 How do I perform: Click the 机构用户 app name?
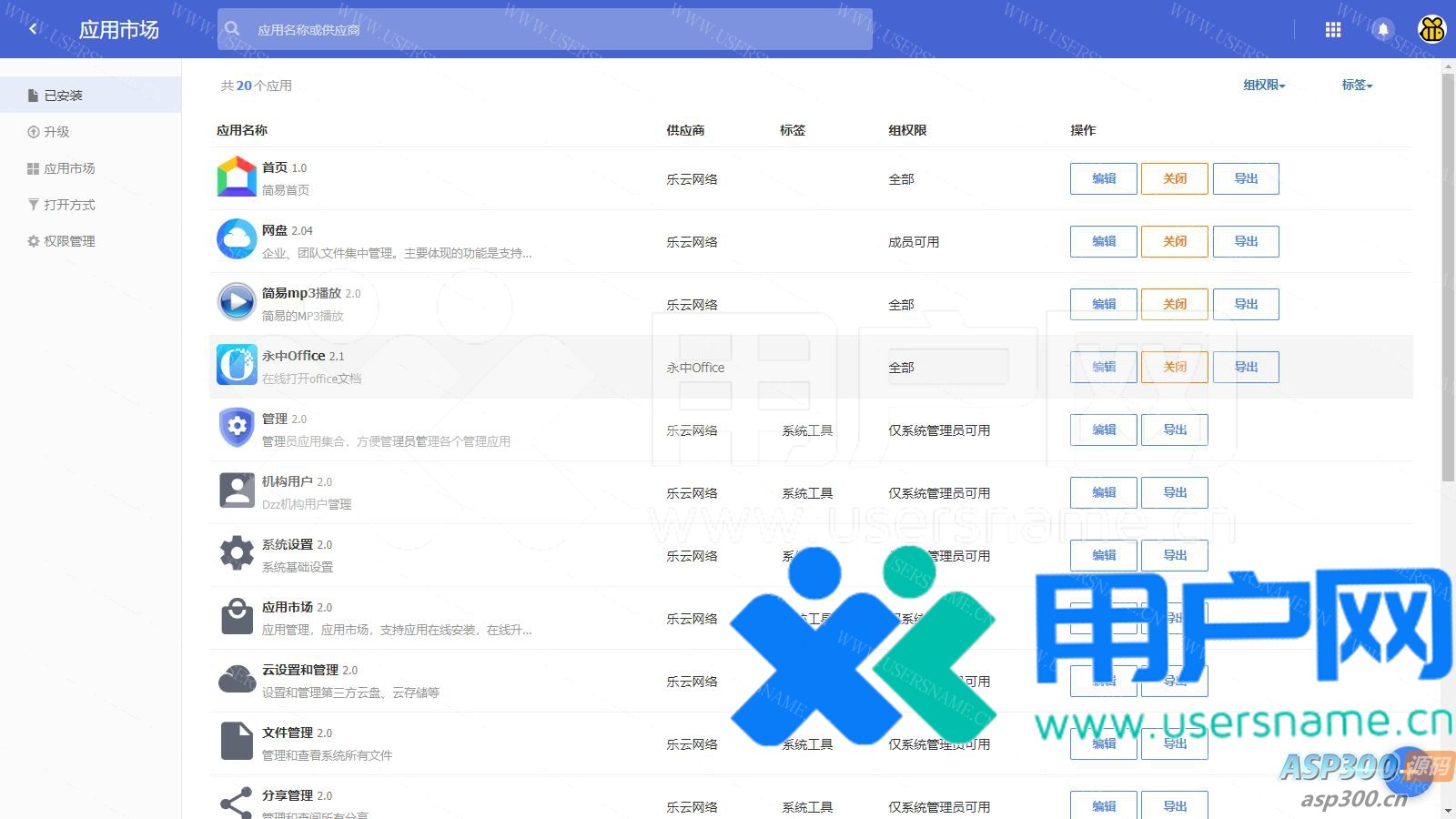[x=288, y=481]
